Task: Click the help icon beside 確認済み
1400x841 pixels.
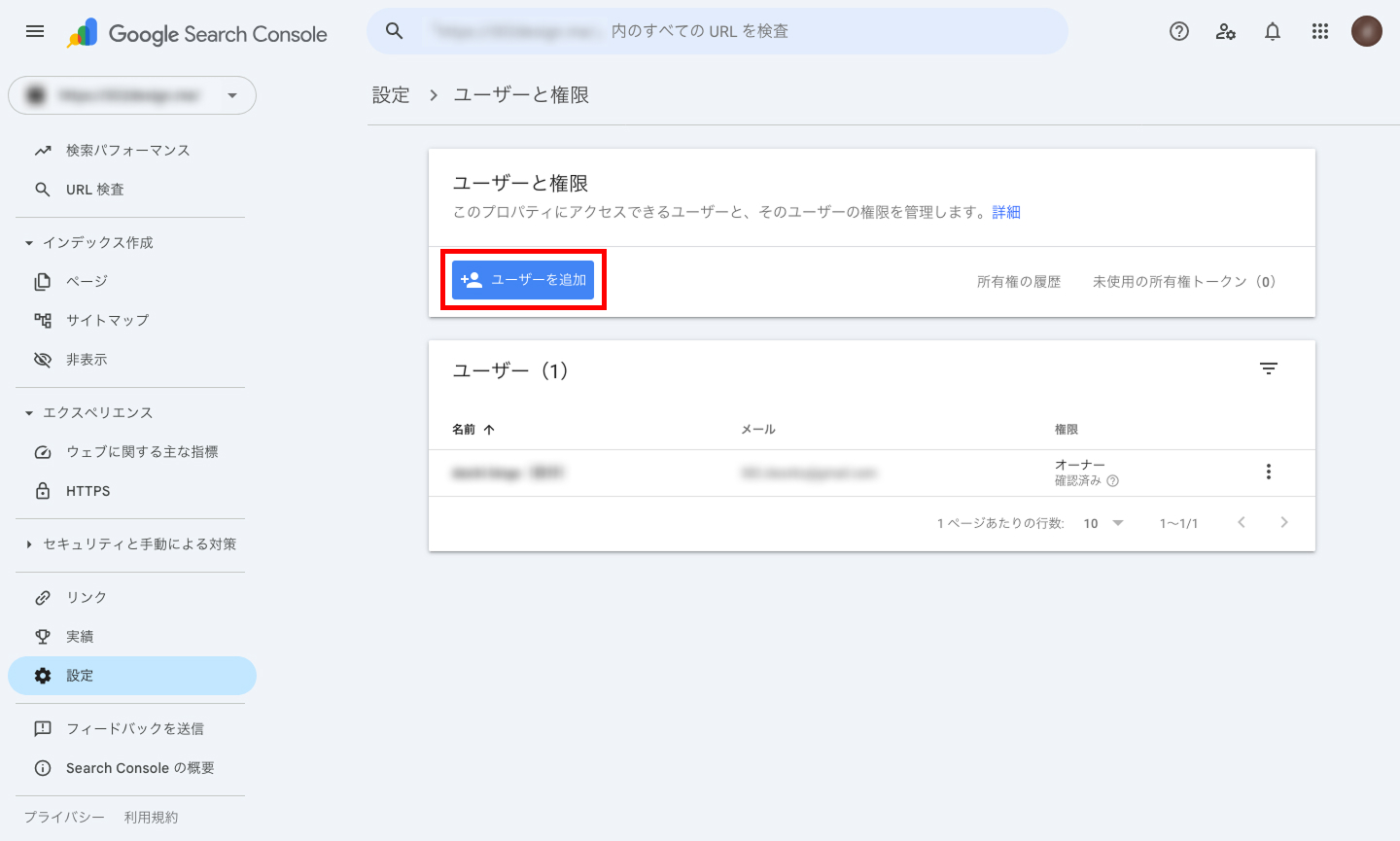Action: [1113, 481]
